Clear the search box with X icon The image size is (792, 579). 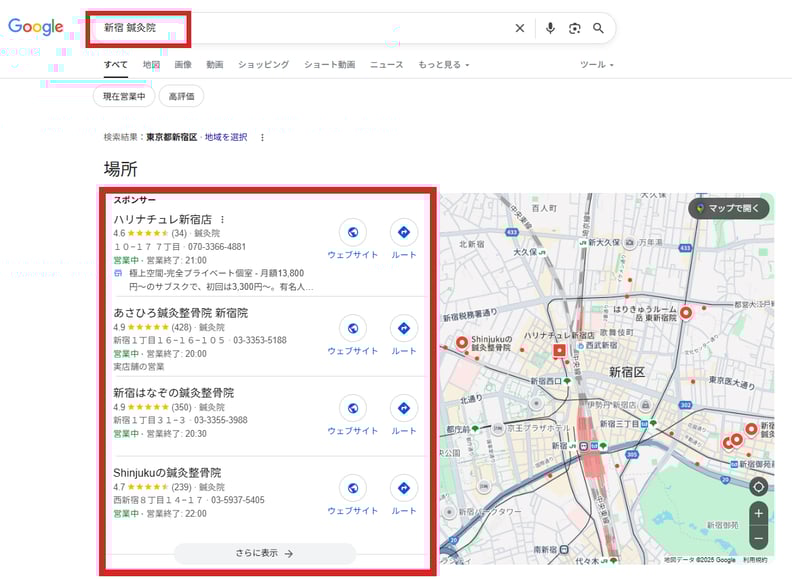[520, 28]
